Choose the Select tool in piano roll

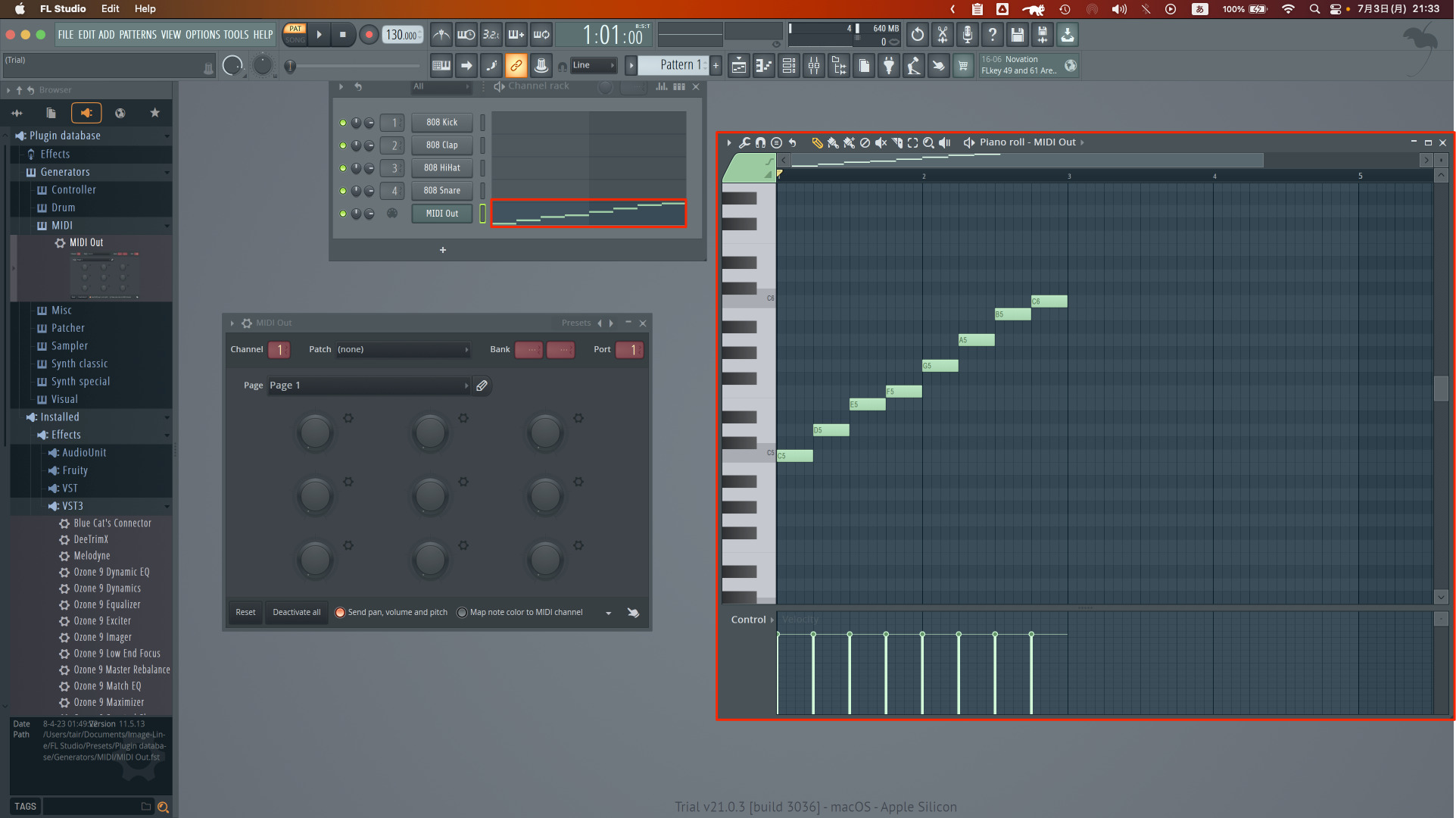point(912,142)
